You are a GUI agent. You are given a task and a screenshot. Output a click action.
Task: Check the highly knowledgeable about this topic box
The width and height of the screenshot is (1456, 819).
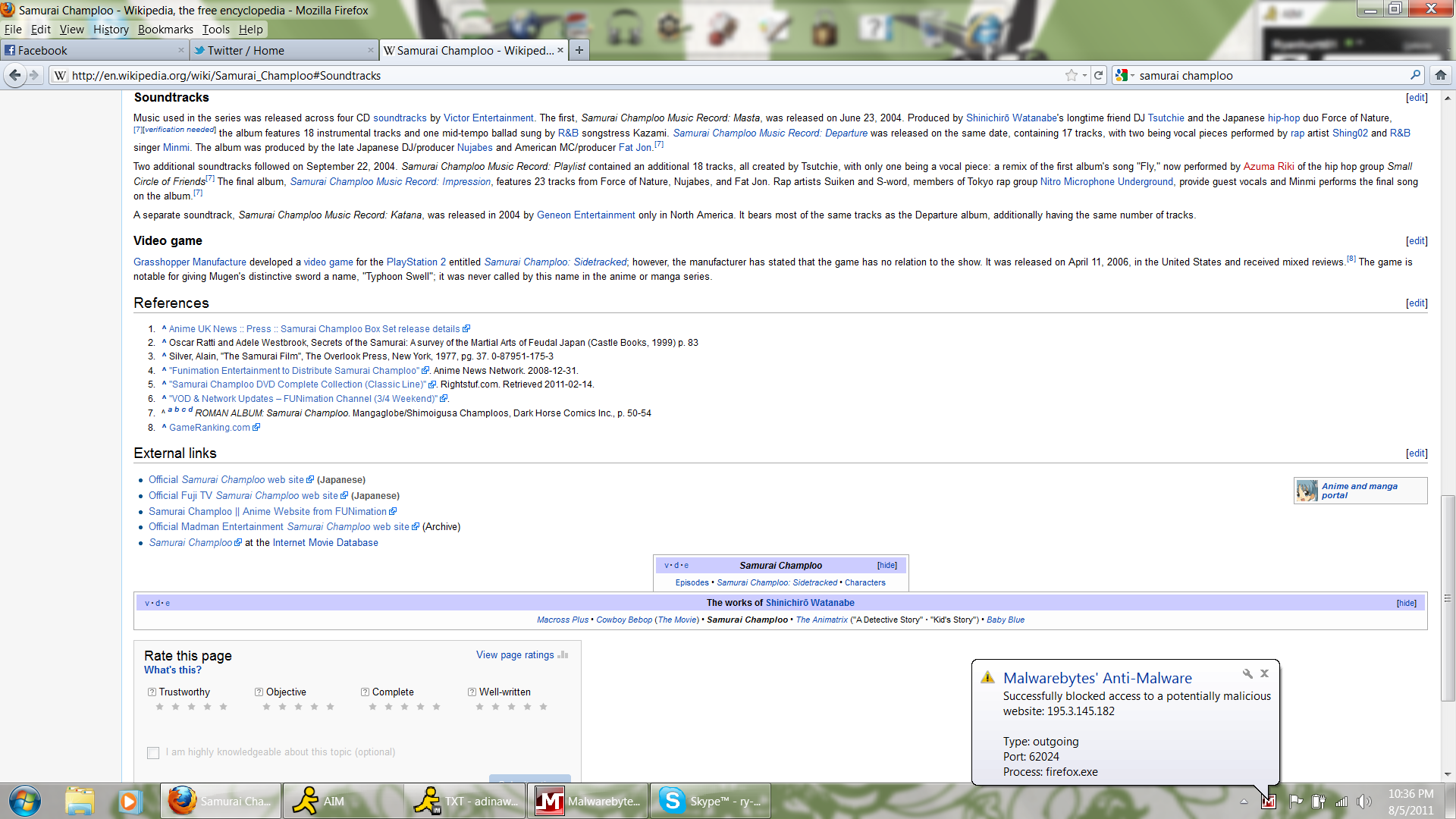(153, 752)
